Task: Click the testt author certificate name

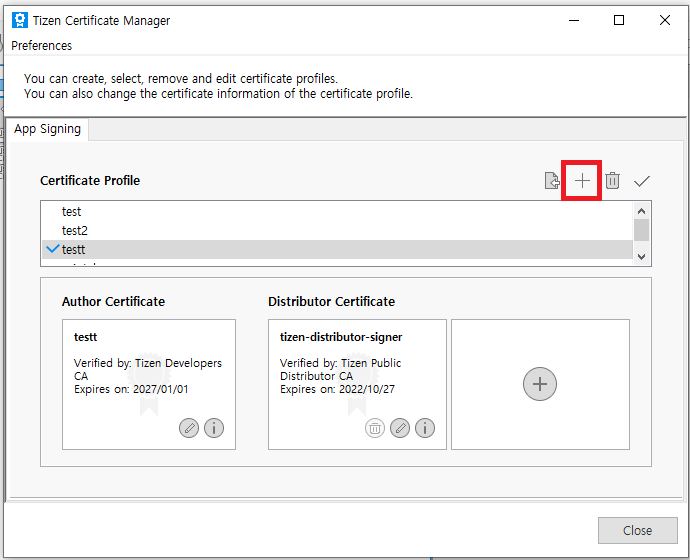Action: (85, 337)
